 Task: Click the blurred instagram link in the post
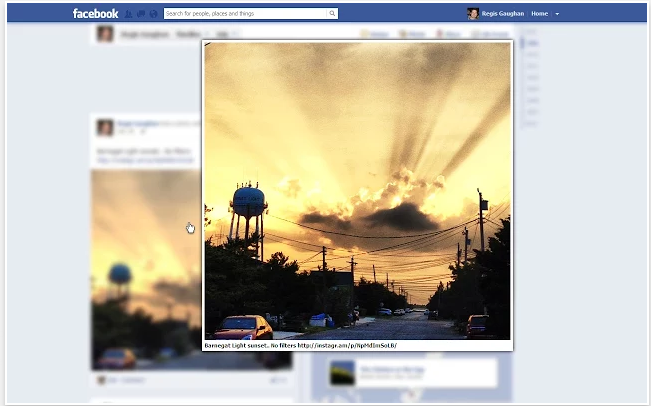145,160
